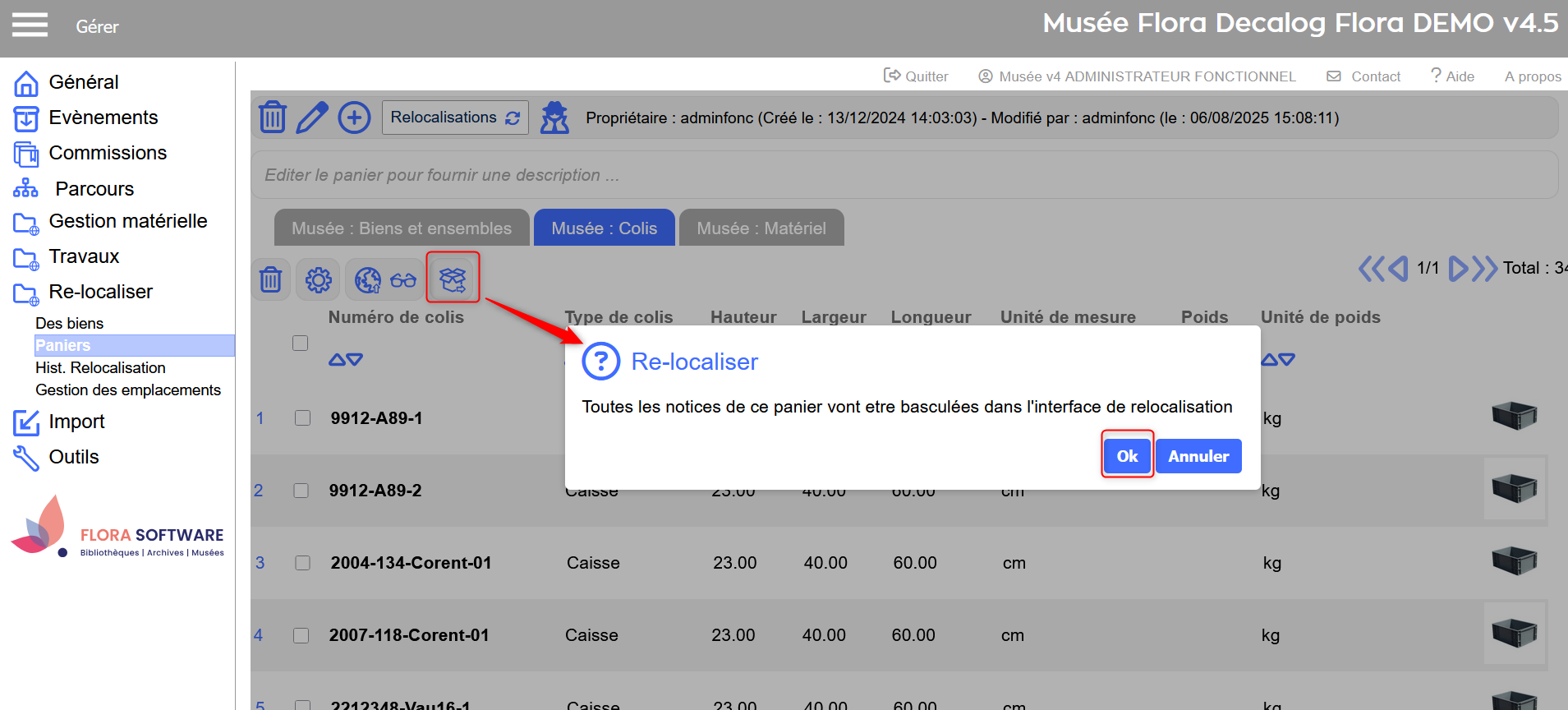Toggle the select-all header checkbox
Image resolution: width=1568 pixels, height=710 pixels.
click(301, 343)
